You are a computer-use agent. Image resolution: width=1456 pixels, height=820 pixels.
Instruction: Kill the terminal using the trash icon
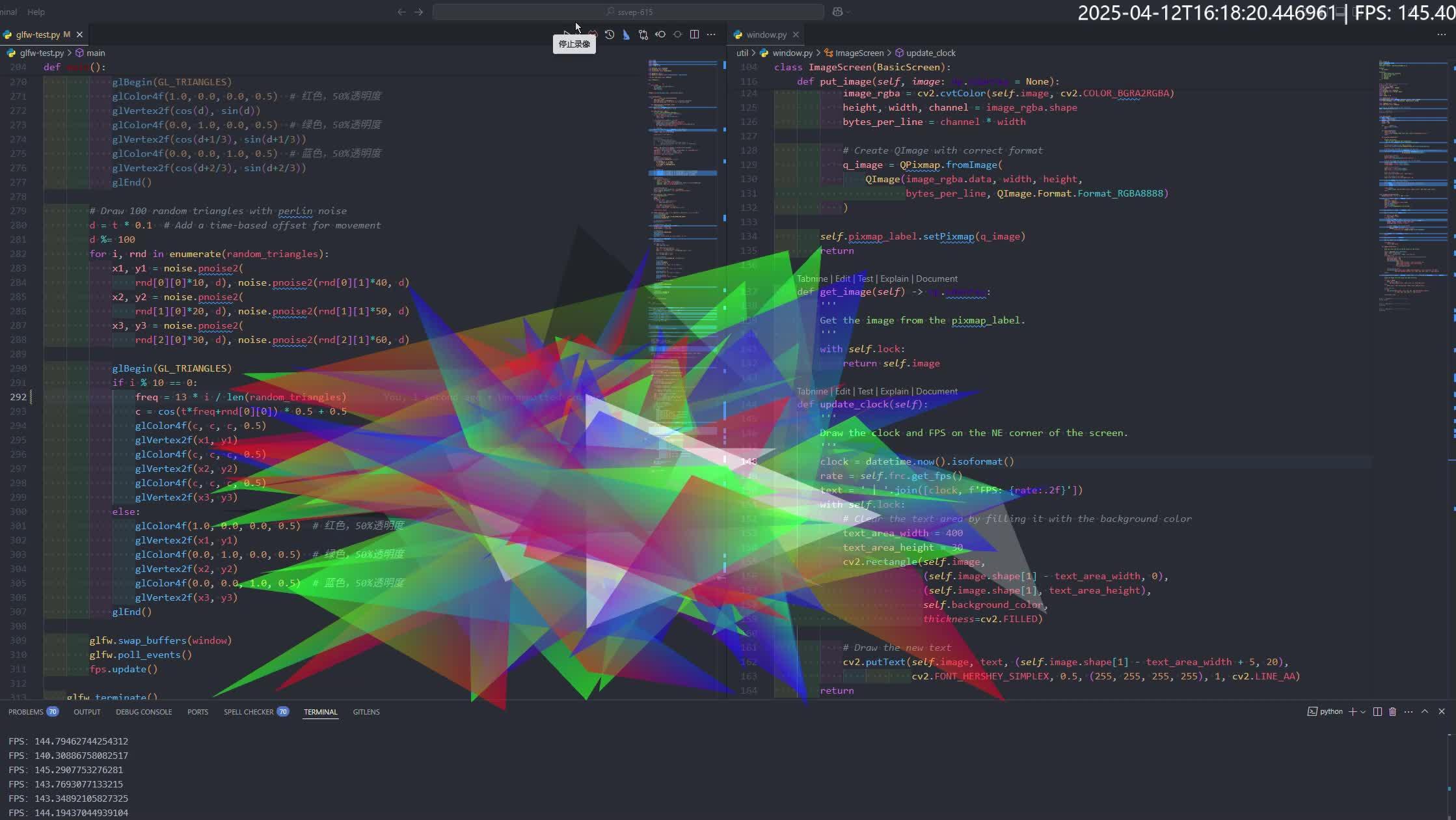click(x=1393, y=711)
